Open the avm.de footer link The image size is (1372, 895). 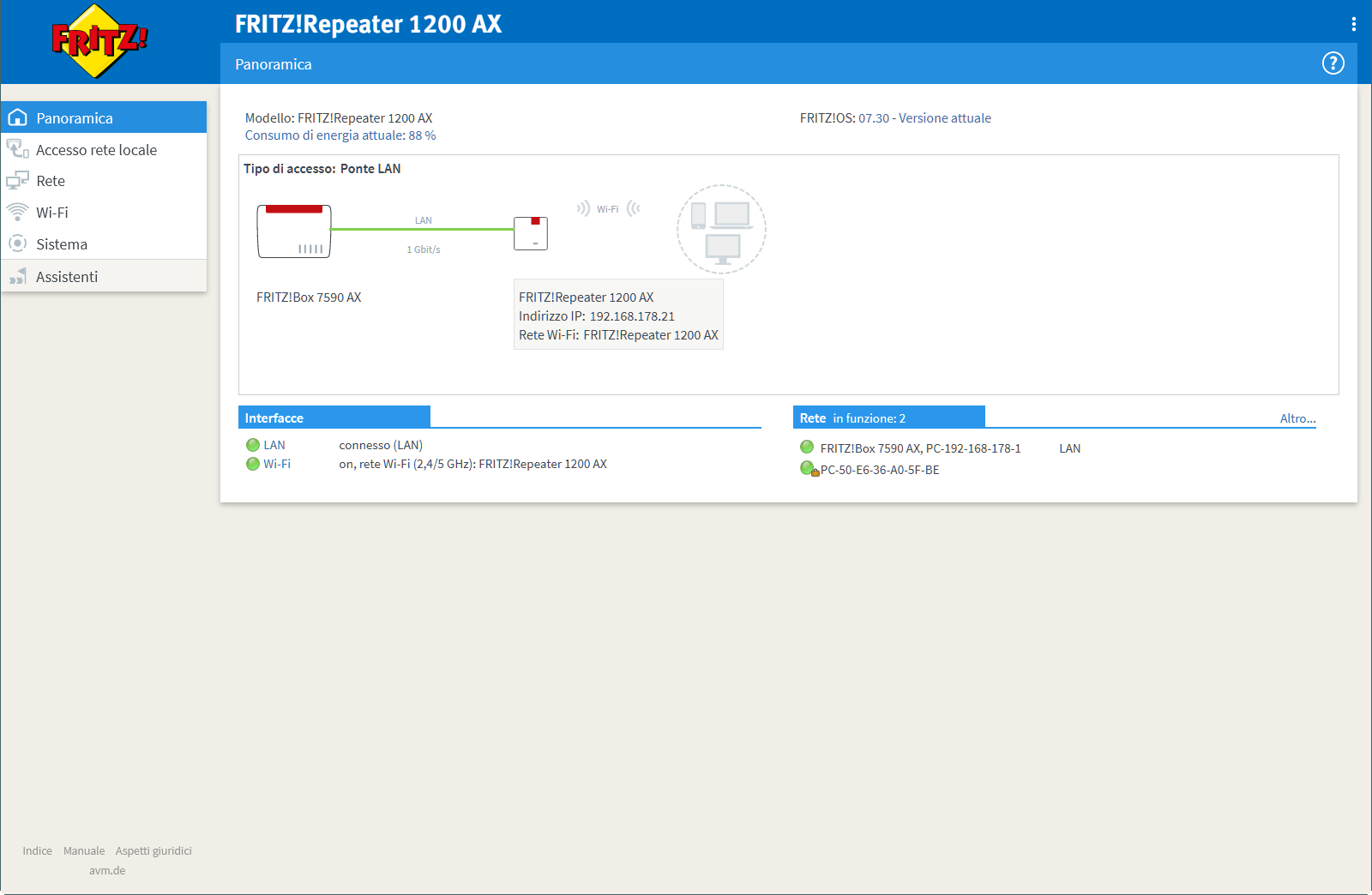click(107, 870)
